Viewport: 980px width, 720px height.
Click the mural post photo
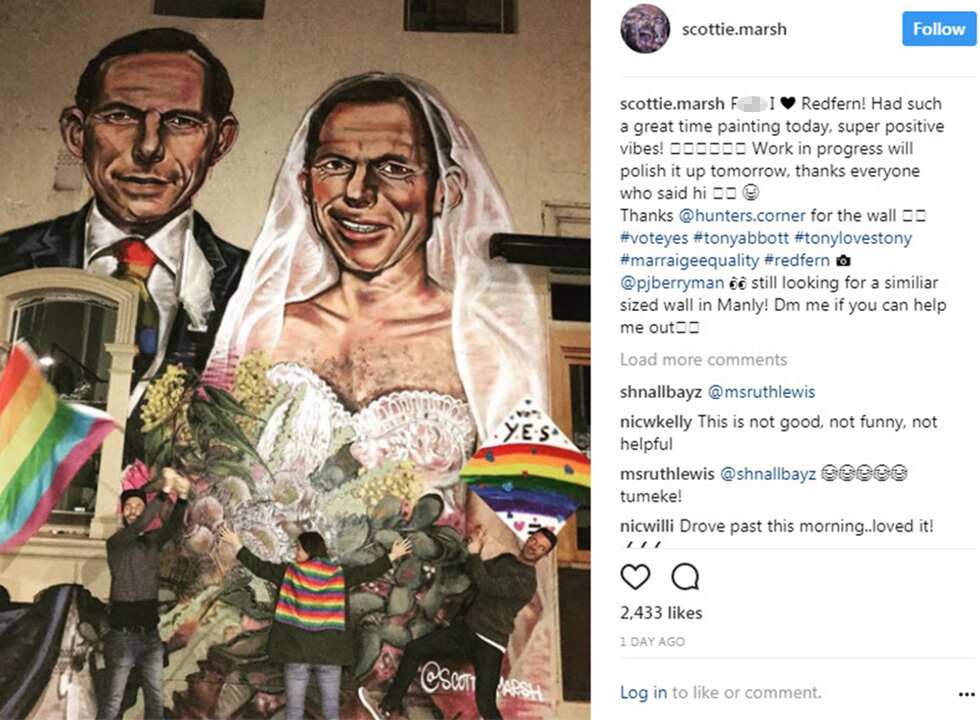click(295, 360)
